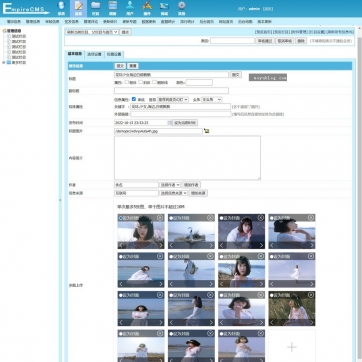The image size is (362, 362).
Task: Click into the content summary textarea
Action: tap(187, 158)
